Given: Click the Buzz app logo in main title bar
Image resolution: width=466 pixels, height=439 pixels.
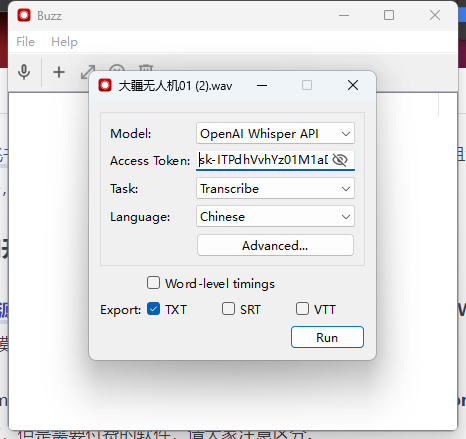Looking at the screenshot, I should click(24, 15).
